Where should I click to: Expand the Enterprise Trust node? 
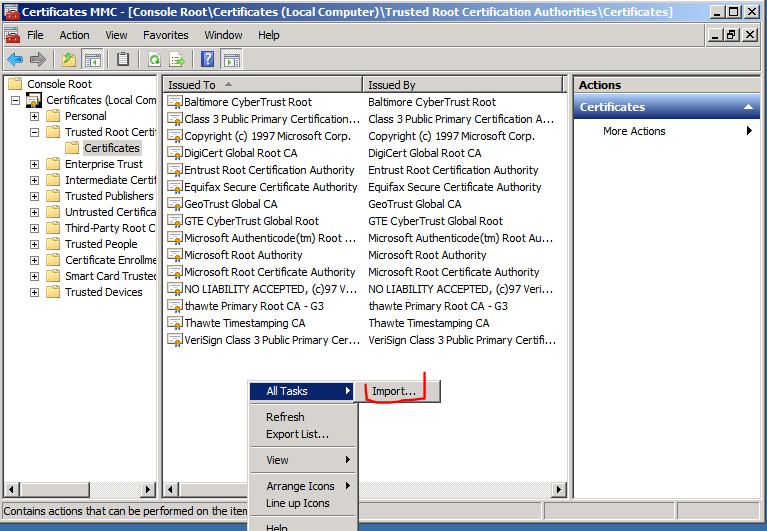click(x=34, y=164)
